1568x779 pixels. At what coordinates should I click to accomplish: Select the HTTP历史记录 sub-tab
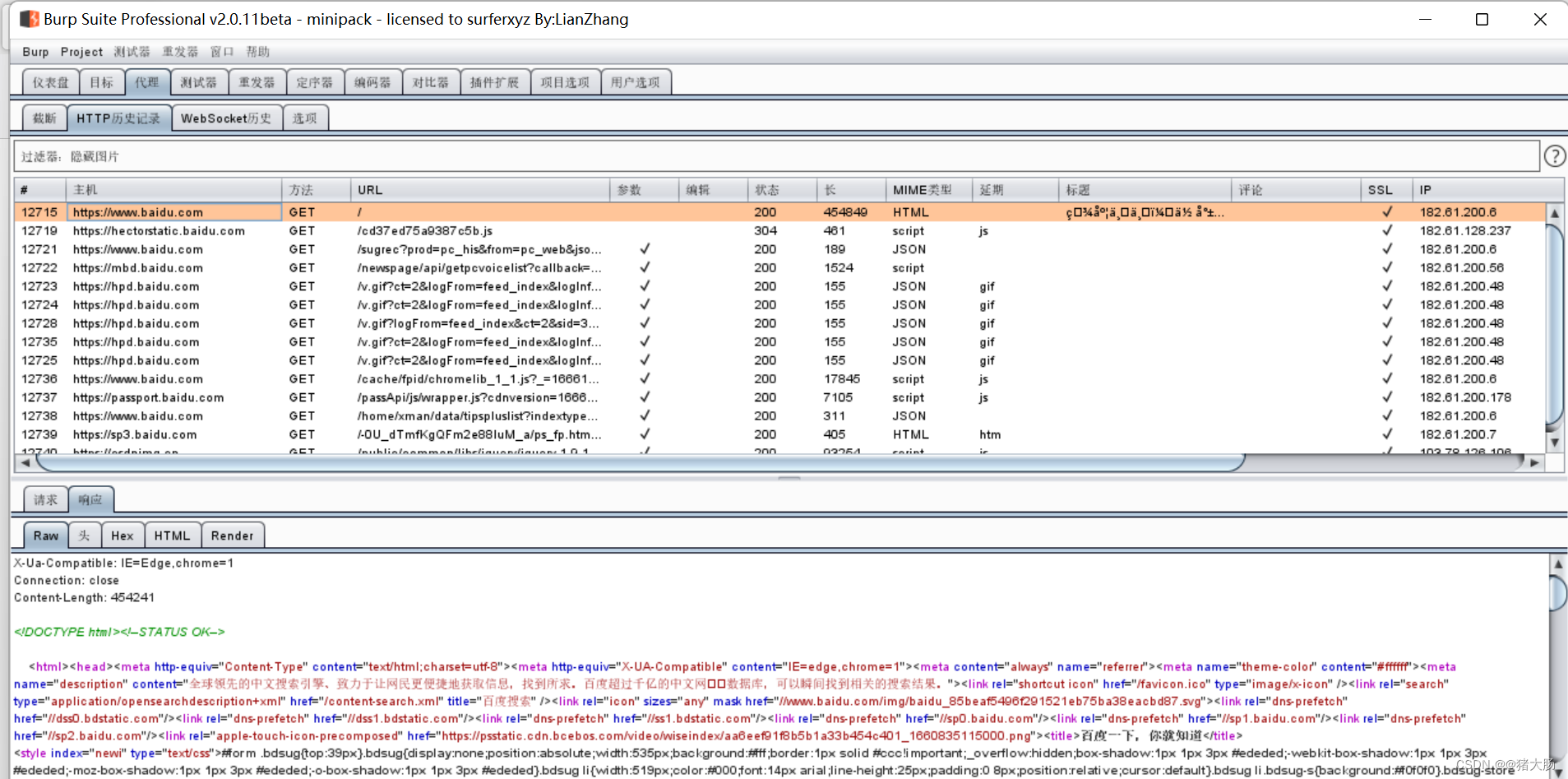119,118
